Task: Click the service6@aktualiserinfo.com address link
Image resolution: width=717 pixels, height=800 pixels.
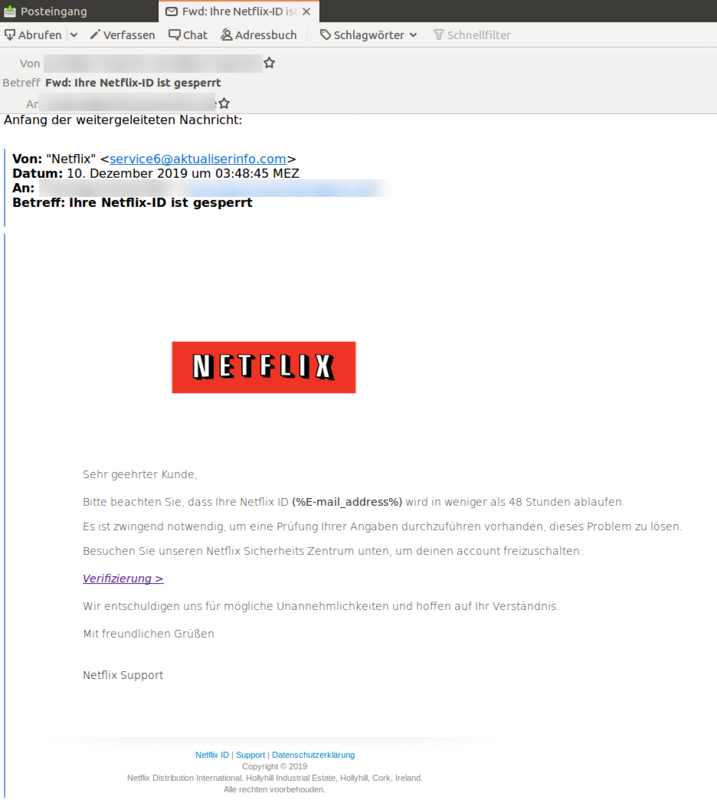Action: point(198,159)
